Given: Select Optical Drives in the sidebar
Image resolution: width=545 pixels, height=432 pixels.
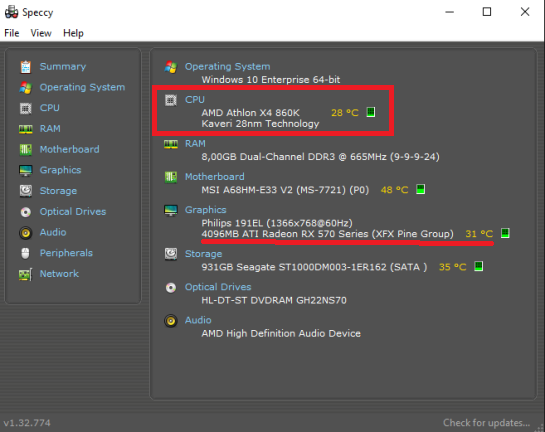Looking at the screenshot, I should tap(73, 212).
